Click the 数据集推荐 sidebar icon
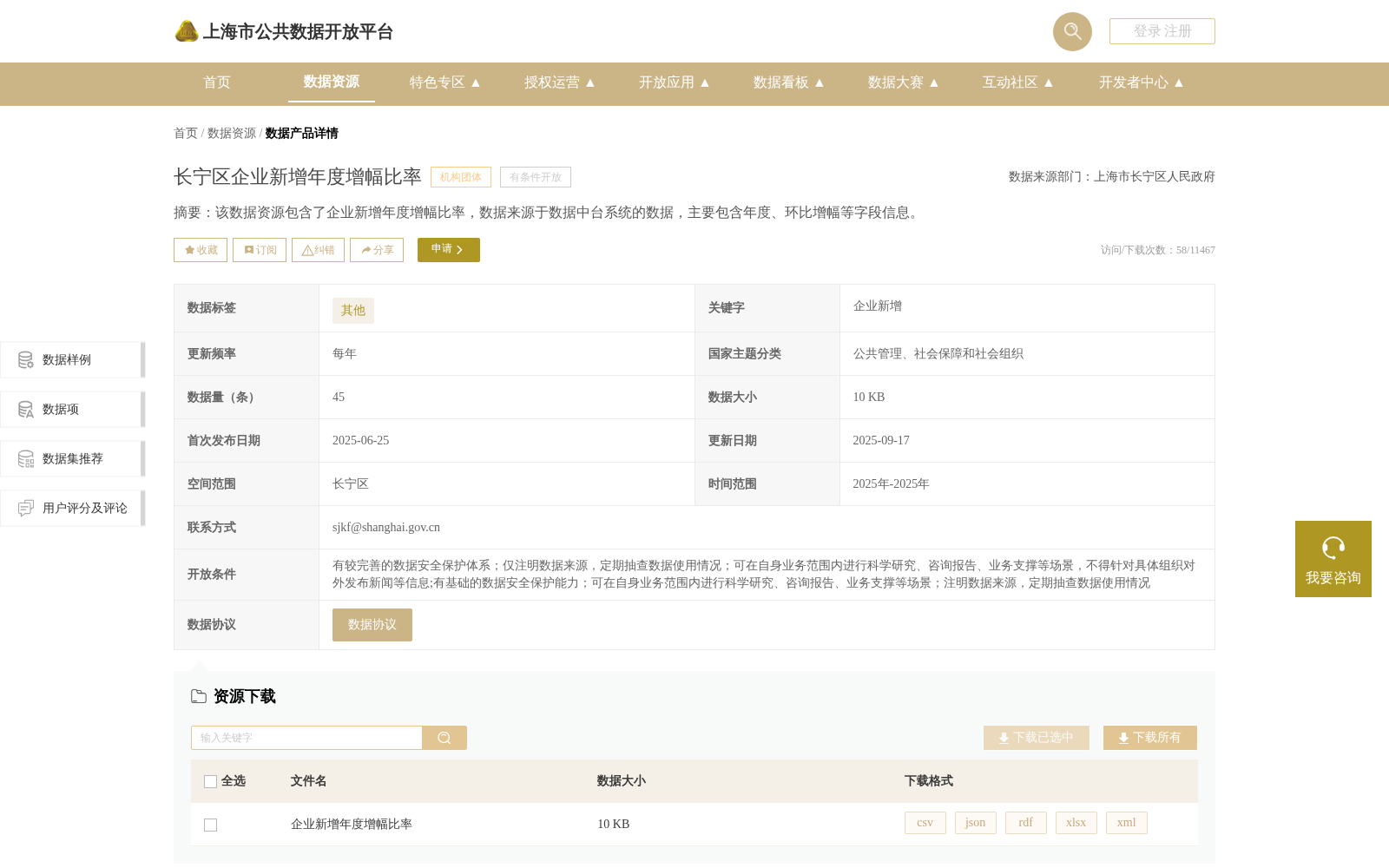1389x868 pixels. (x=26, y=459)
